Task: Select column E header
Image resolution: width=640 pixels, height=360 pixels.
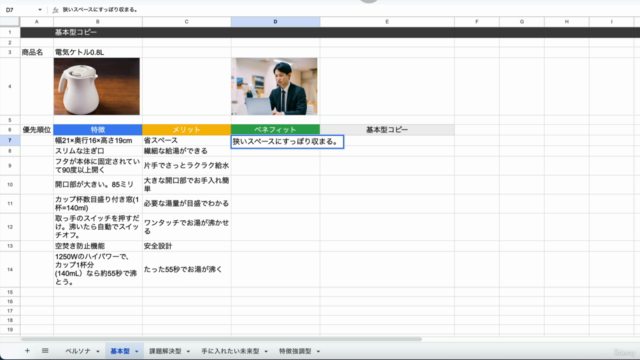Action: point(387,22)
